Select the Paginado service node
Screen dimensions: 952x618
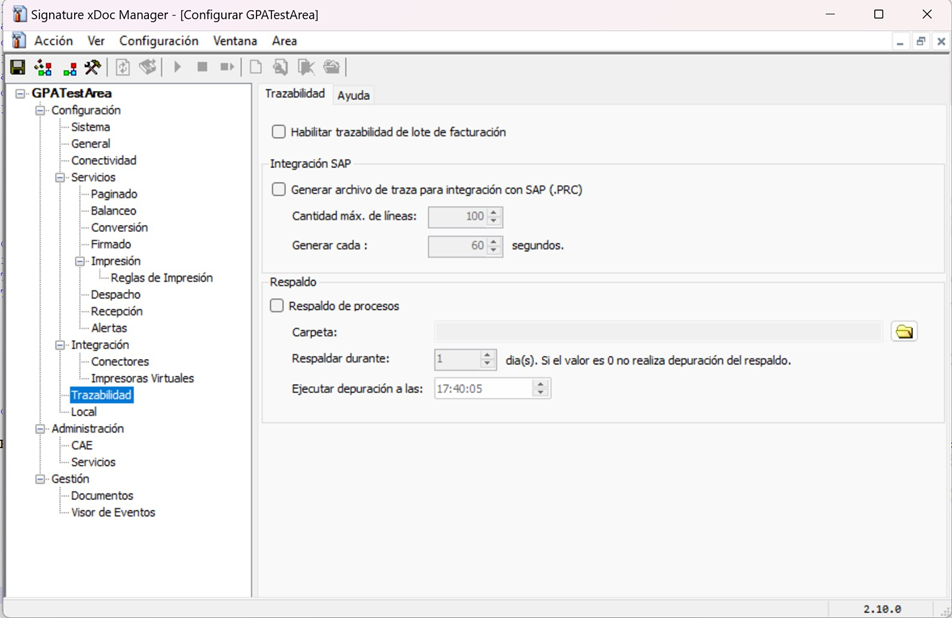click(114, 194)
